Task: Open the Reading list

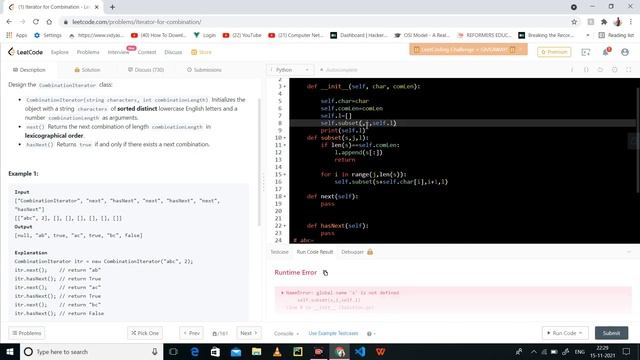Action: coord(616,35)
